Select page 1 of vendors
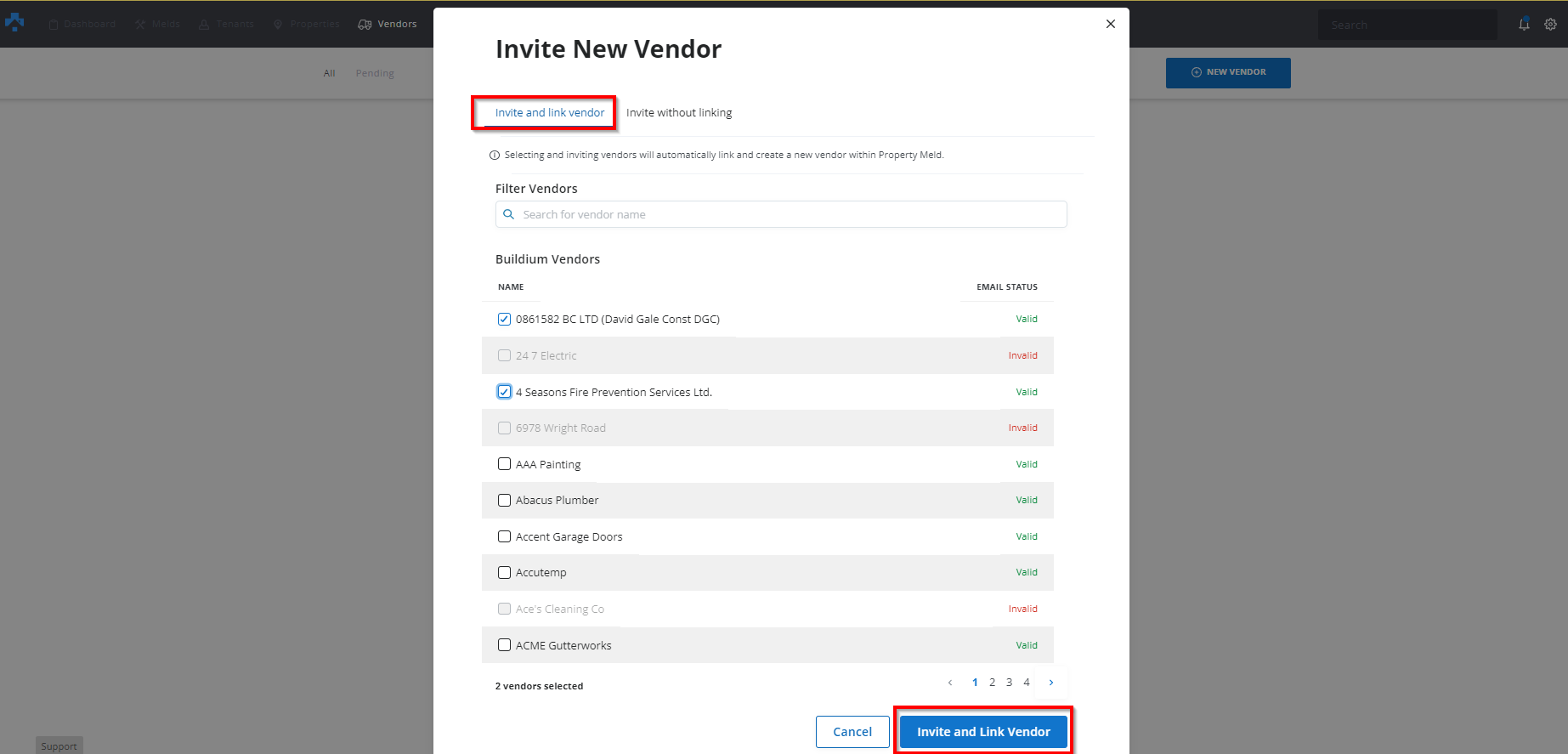1568x754 pixels. pyautogui.click(x=975, y=683)
